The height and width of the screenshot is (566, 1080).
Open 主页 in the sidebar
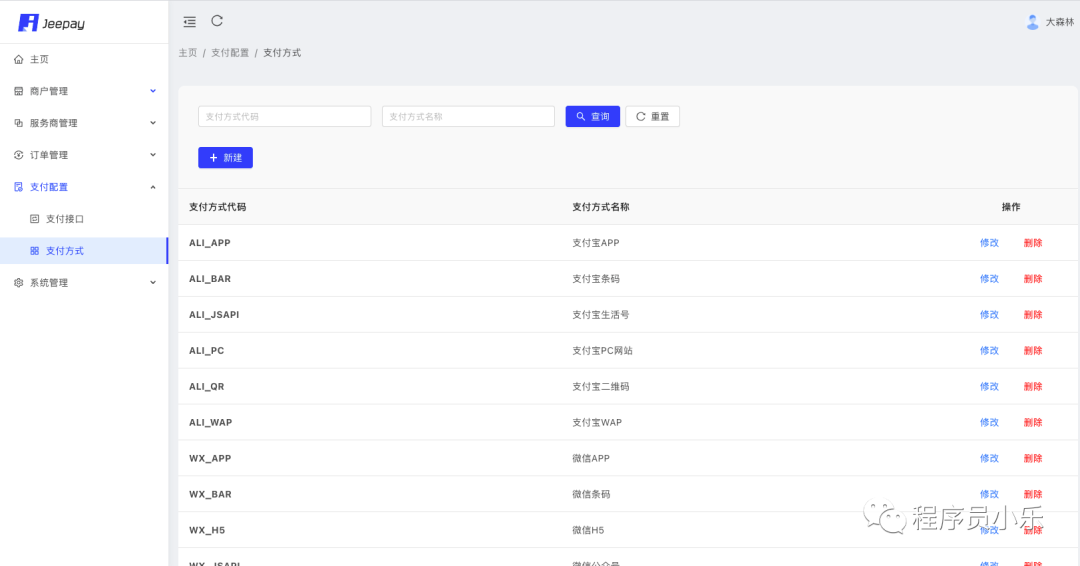(84, 59)
